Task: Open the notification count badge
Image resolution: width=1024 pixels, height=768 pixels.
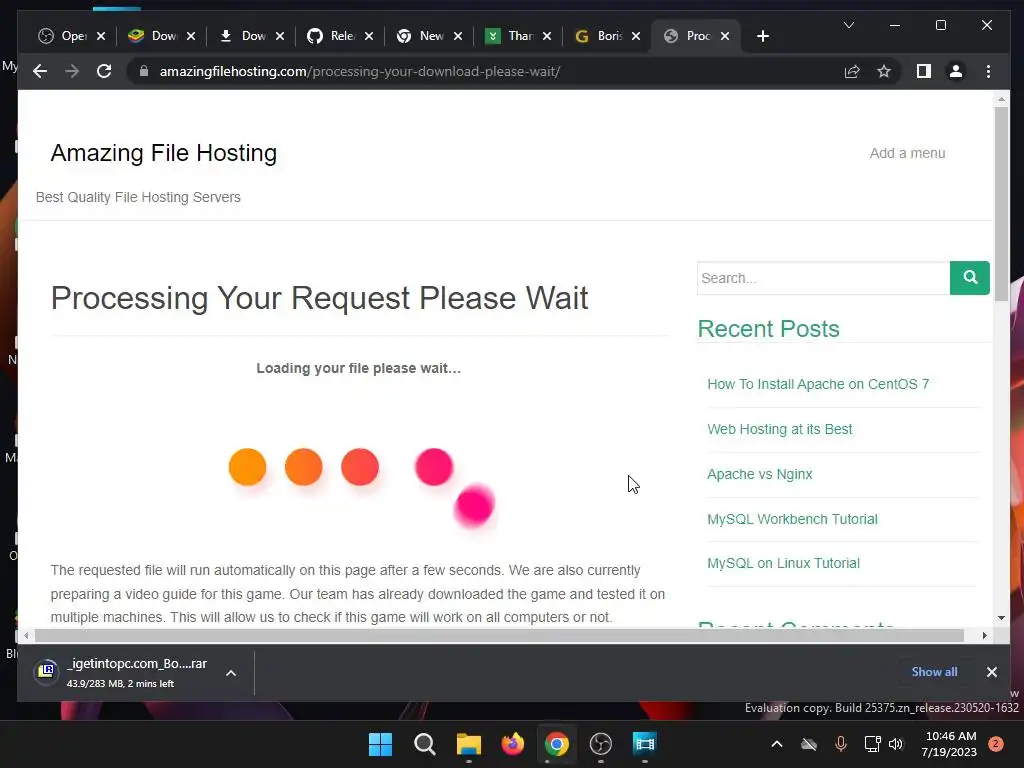Action: (996, 744)
